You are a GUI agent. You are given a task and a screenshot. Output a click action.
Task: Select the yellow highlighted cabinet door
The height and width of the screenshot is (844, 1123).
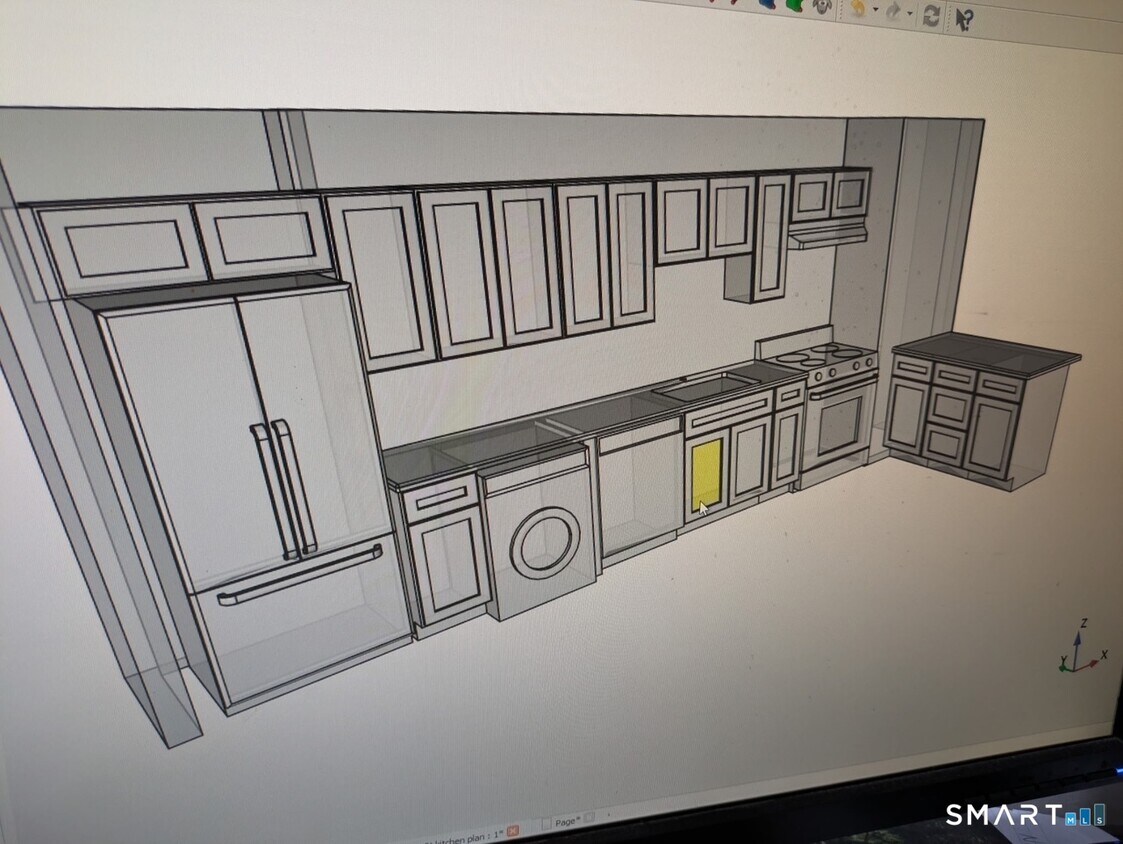(x=707, y=474)
